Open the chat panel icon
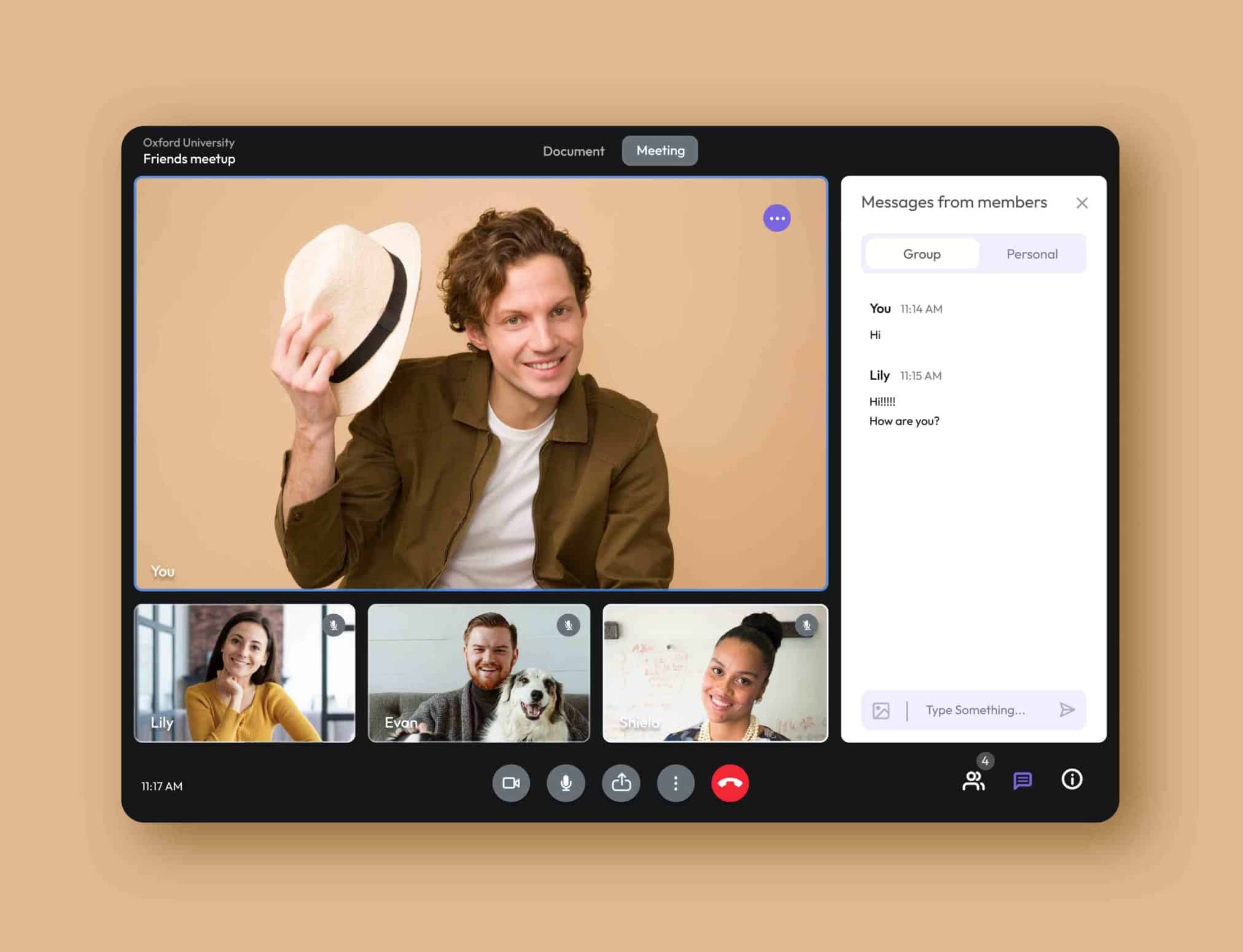 pyautogui.click(x=1023, y=781)
